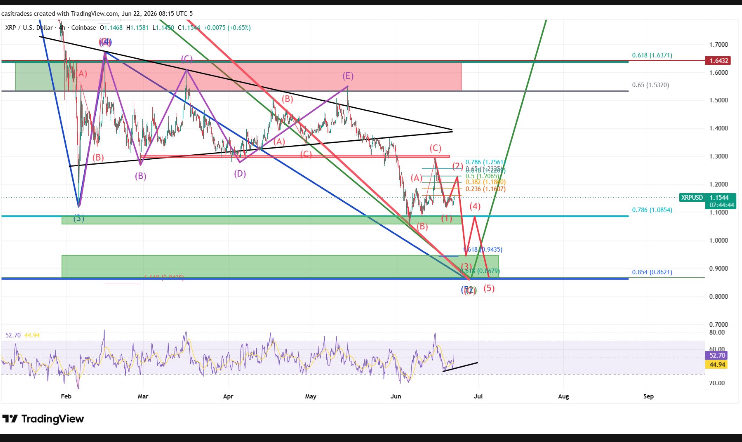Viewport: 742px width, 442px height.
Task: Click the RSI legend value 52.70 at panel top-left
Action: [x=13, y=335]
